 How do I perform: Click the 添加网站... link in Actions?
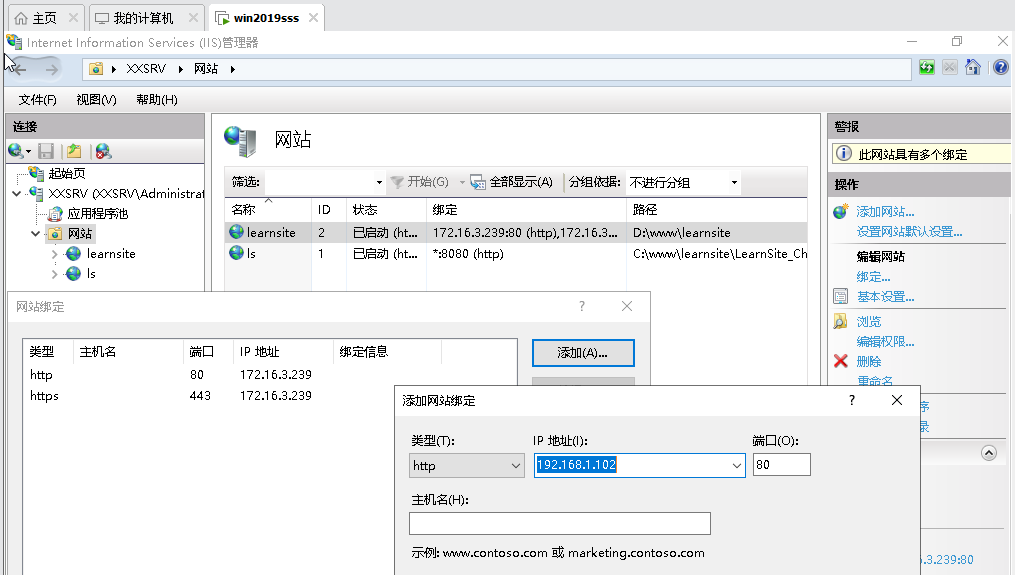[x=885, y=212]
